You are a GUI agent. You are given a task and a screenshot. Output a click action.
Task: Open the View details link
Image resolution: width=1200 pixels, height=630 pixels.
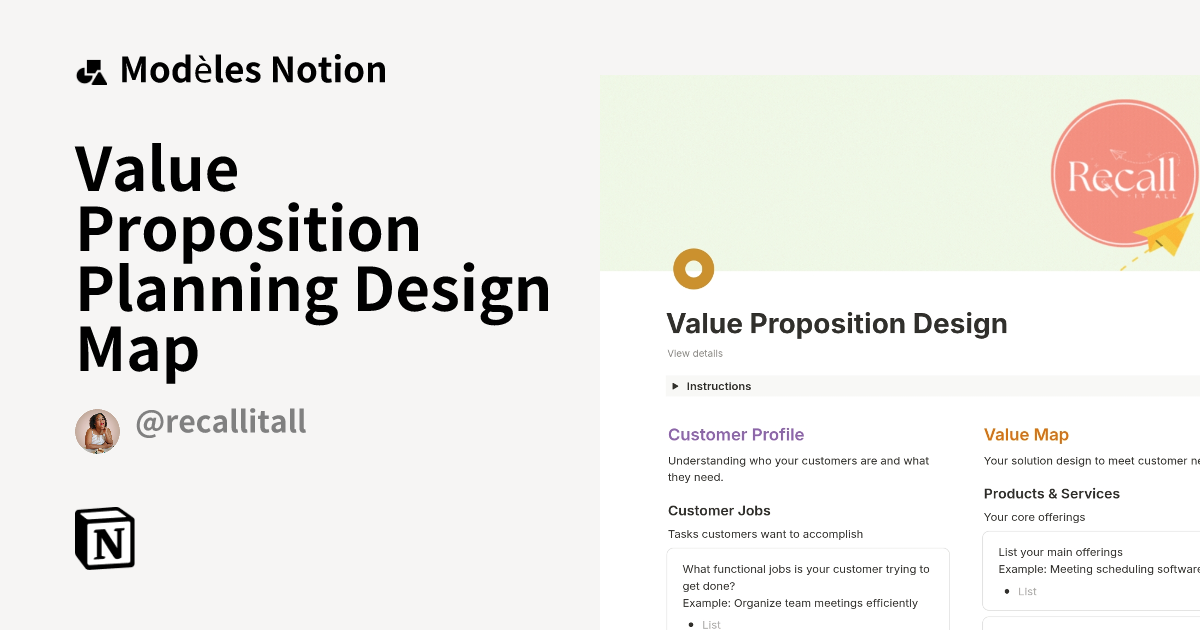coord(695,353)
